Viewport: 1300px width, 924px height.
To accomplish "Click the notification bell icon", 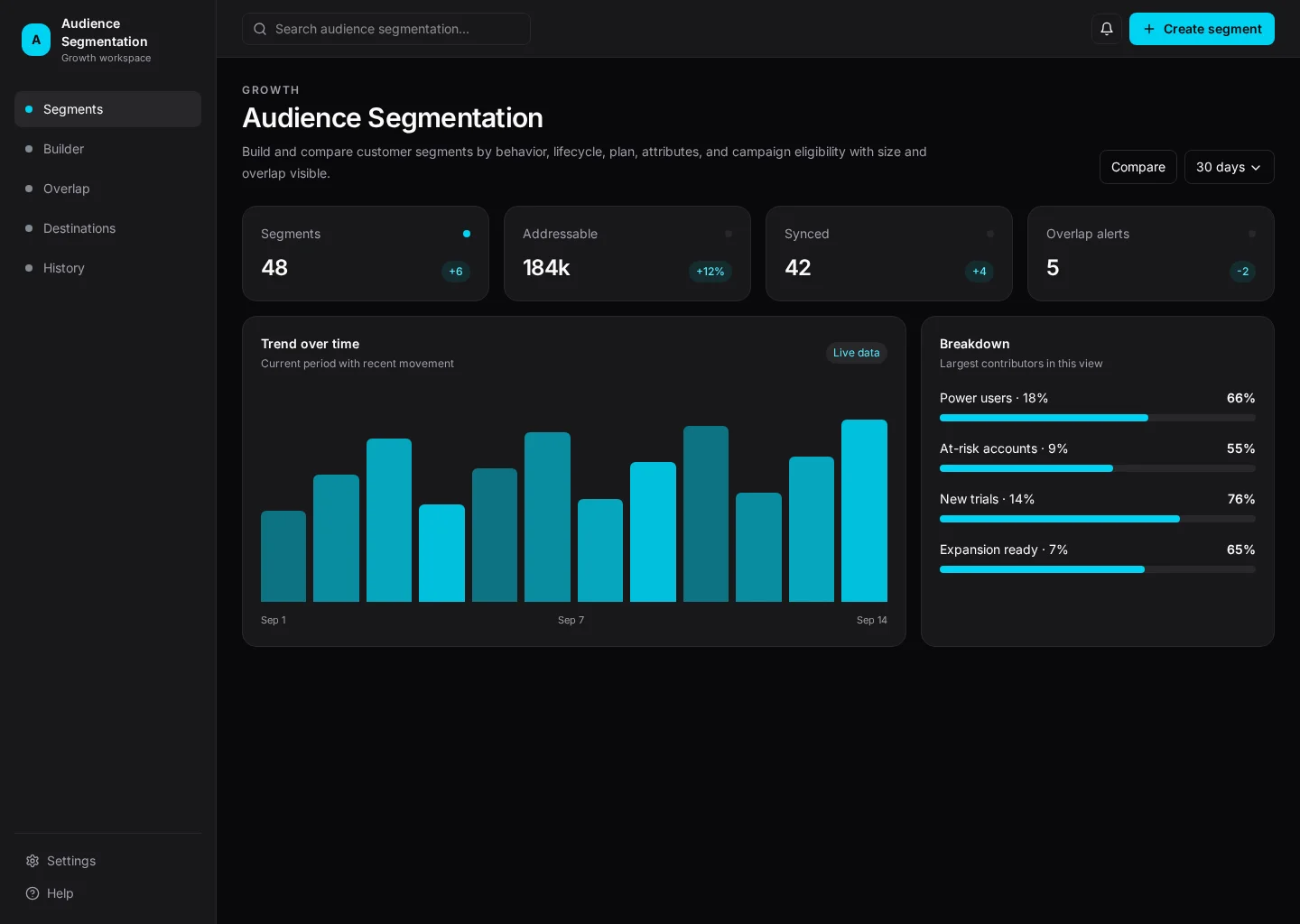I will (1107, 29).
